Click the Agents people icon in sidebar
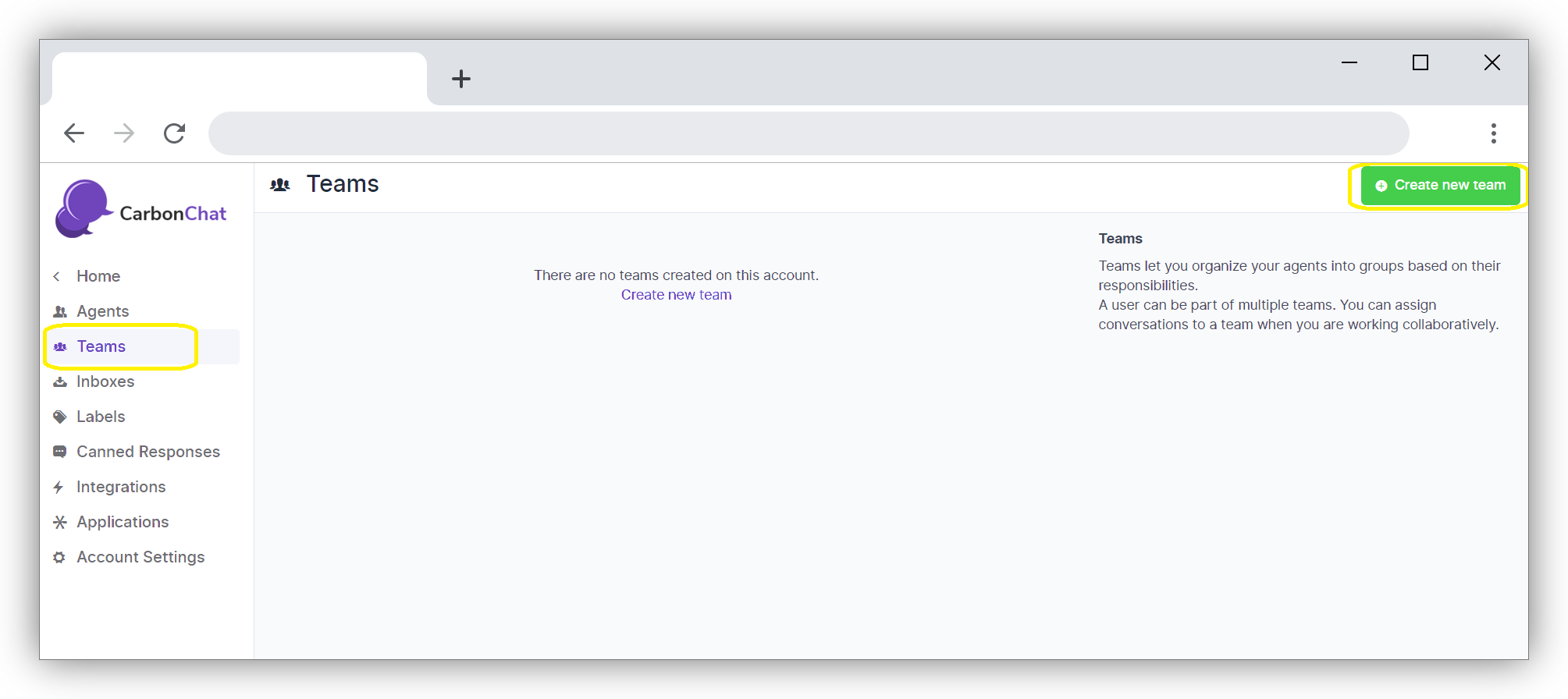 pyautogui.click(x=60, y=311)
